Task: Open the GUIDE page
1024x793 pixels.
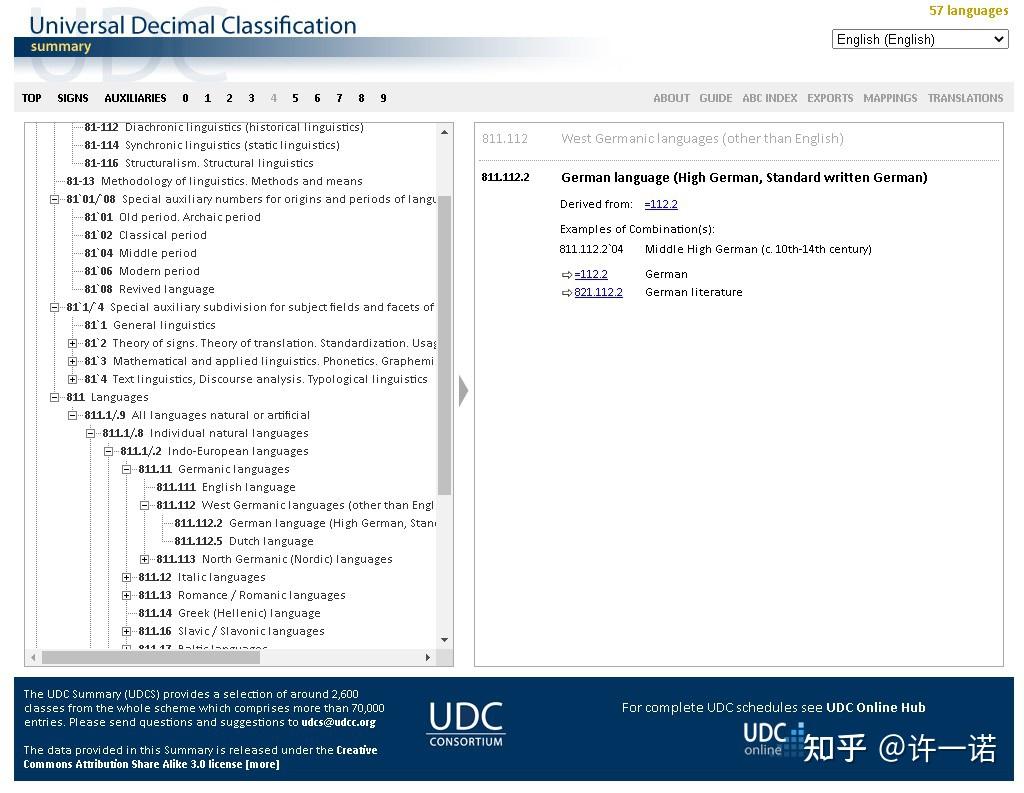Action: coord(716,98)
